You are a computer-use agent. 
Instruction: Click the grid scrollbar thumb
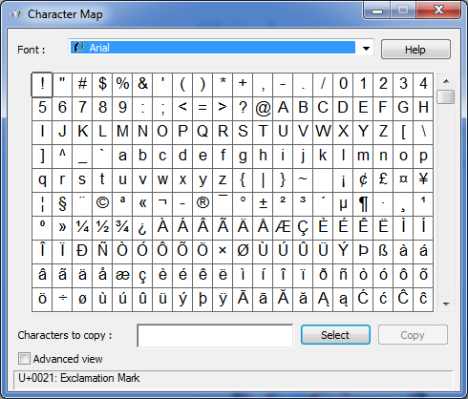446,97
